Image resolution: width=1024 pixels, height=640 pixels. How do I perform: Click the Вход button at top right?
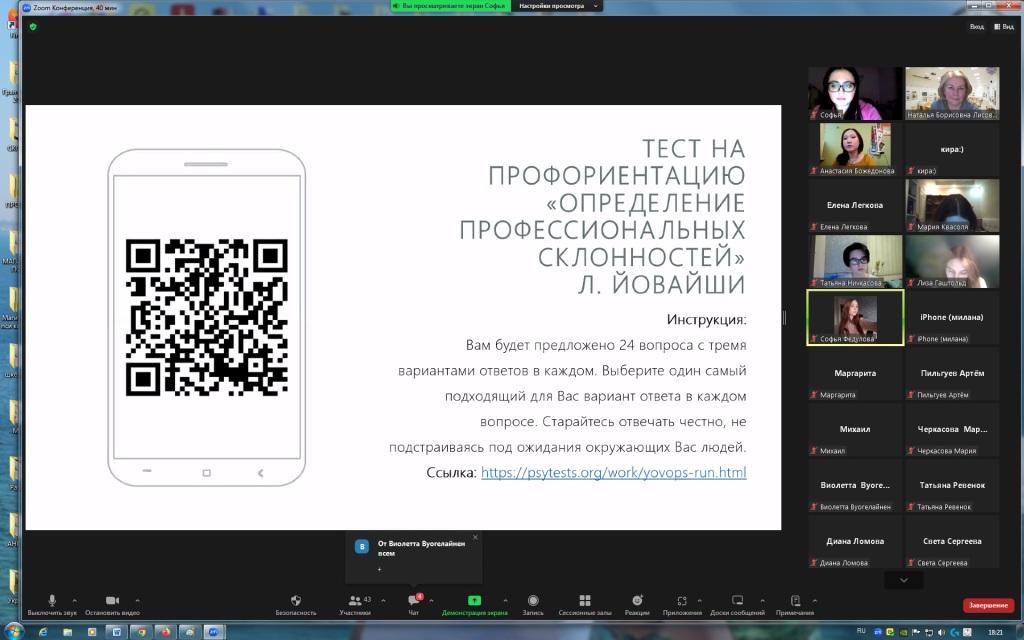tap(976, 27)
